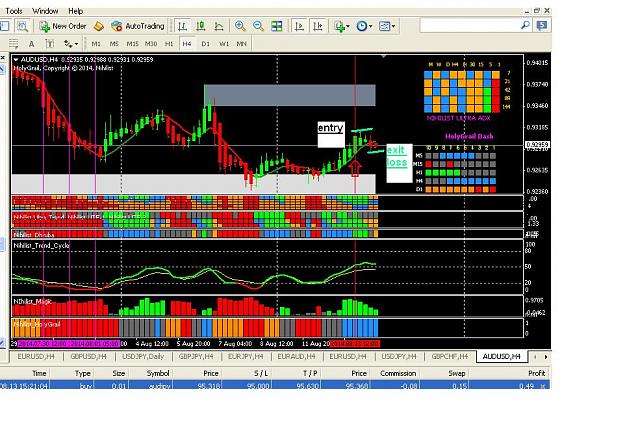The width and height of the screenshot is (625, 437).
Task: Toggle chart auto scroll
Action: point(299,26)
